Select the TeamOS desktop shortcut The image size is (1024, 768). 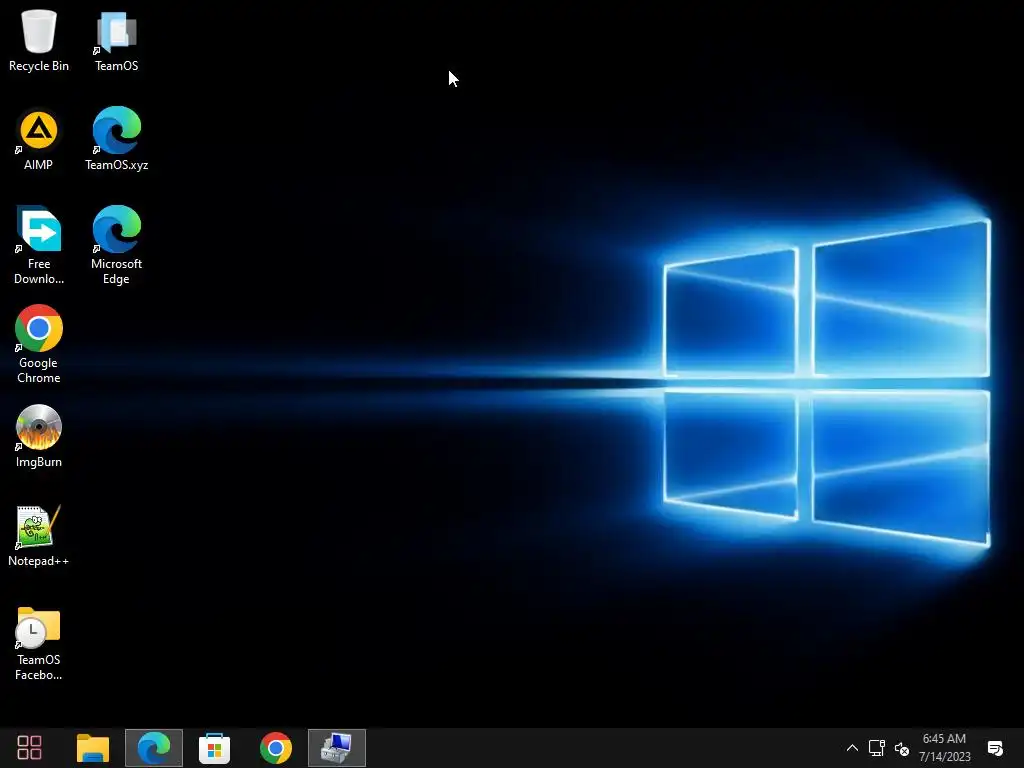pos(116,40)
